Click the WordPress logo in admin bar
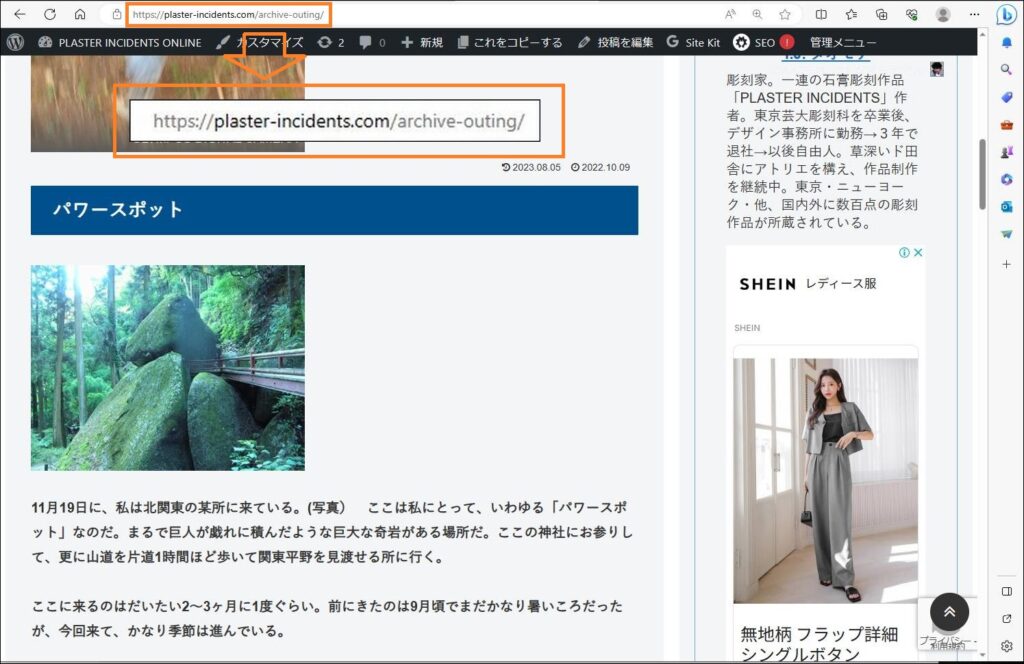 click(16, 42)
